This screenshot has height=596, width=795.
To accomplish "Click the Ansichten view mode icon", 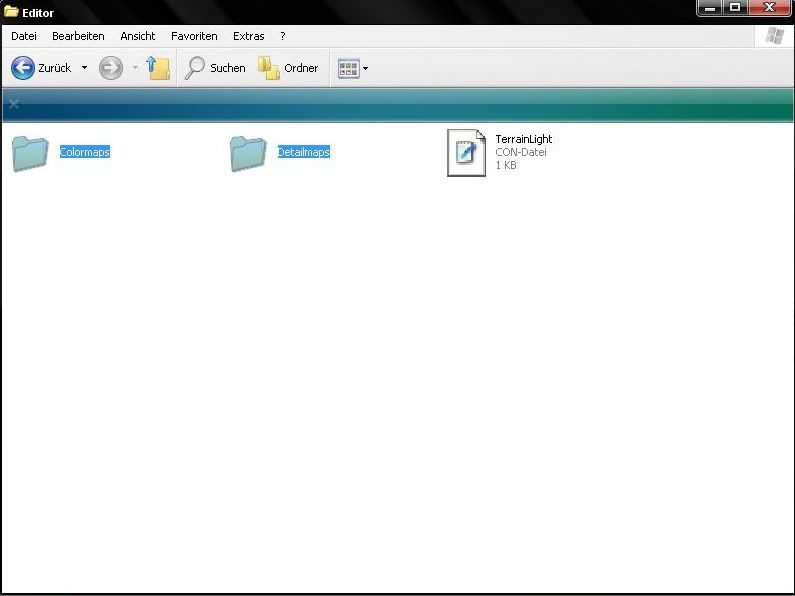I will tap(348, 68).
